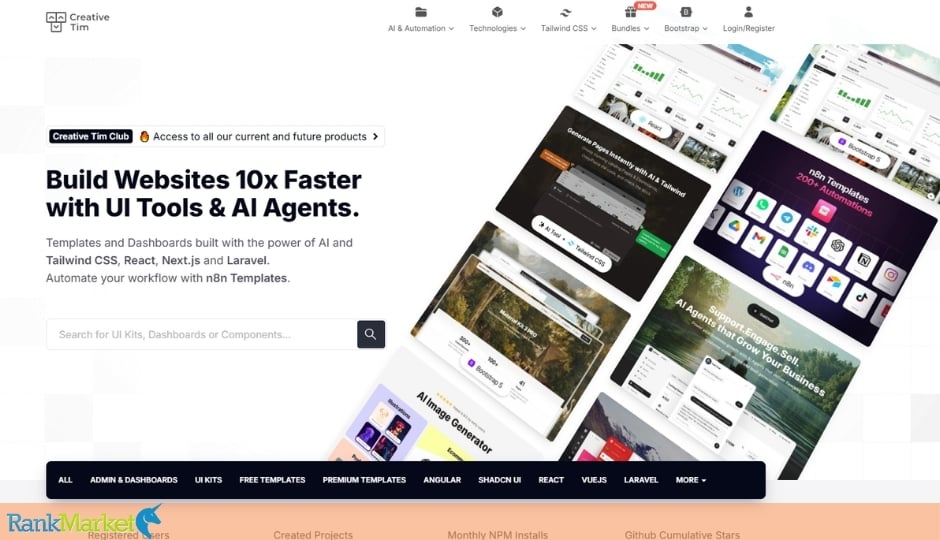
Task: Click the Bundles gift icon
Action: [630, 12]
